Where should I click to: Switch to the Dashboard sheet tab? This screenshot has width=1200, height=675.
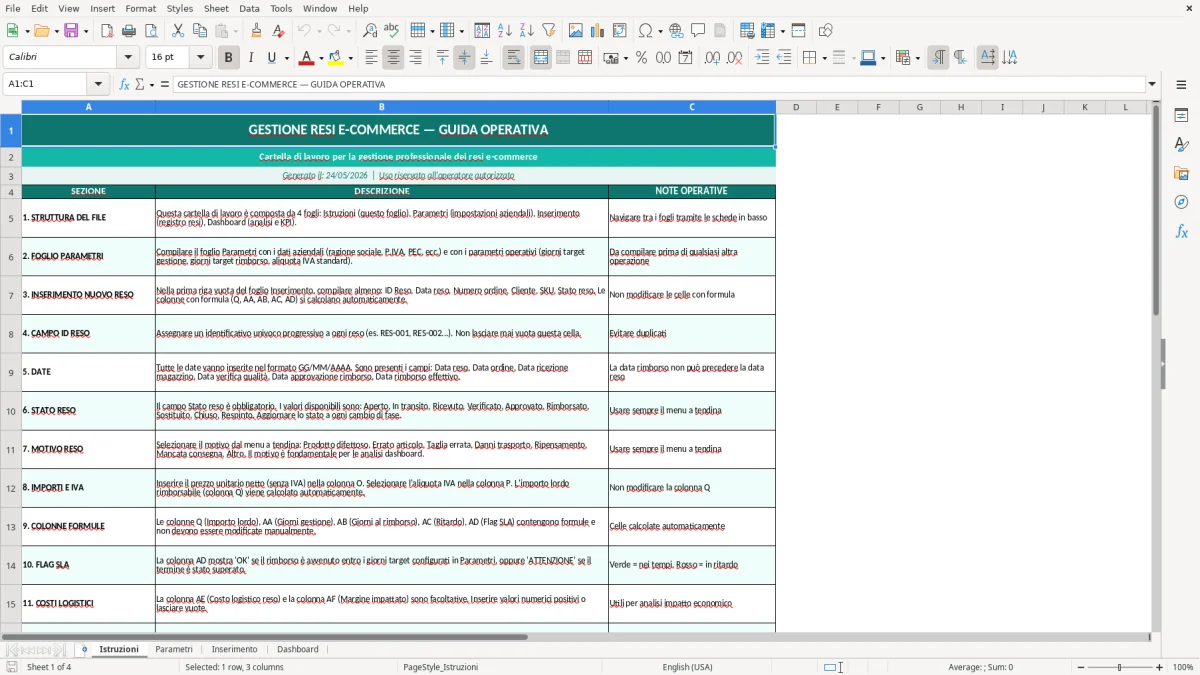(x=298, y=649)
